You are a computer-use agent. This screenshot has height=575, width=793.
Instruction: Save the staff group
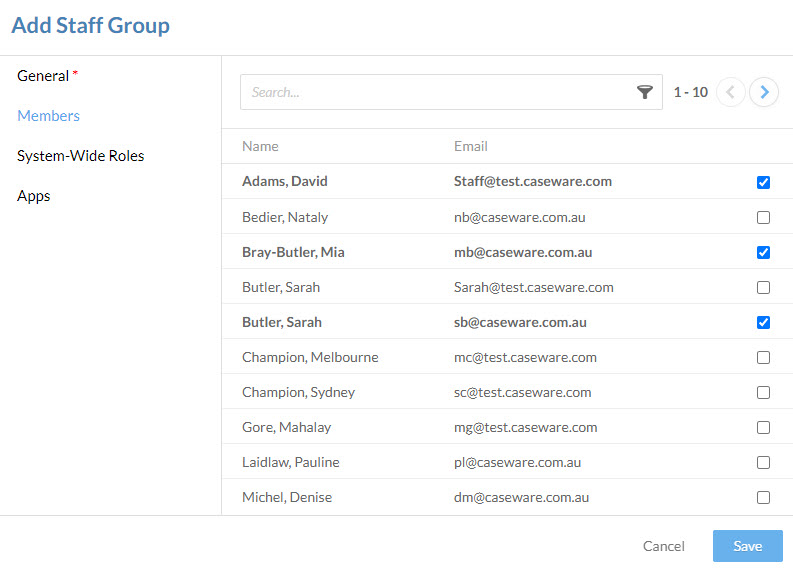click(747, 546)
